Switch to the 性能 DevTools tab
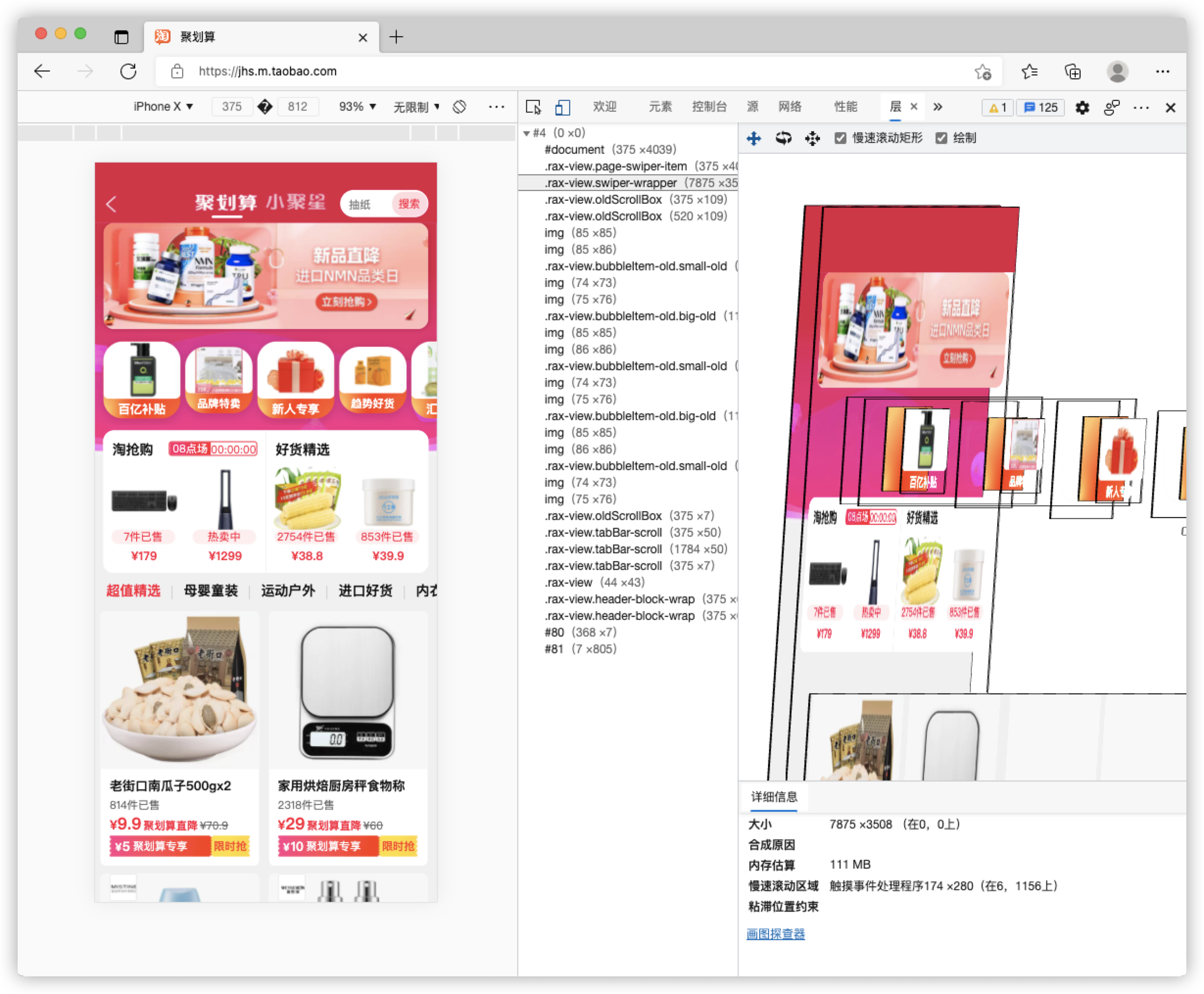1204x994 pixels. (845, 107)
